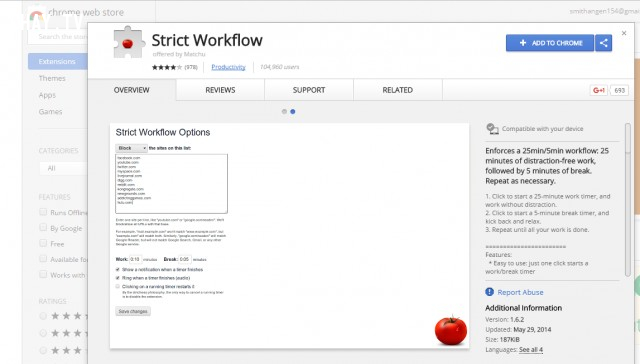Open the Block dropdown in the screenshot
The image size is (640, 364).
click(x=131, y=148)
